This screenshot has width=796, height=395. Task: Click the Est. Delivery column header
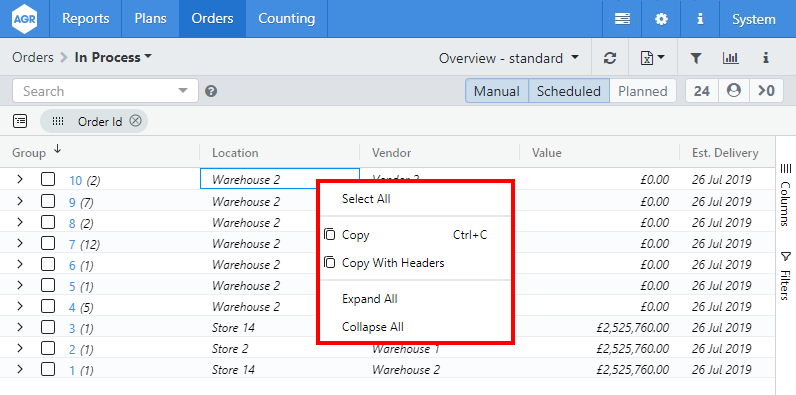pos(725,153)
